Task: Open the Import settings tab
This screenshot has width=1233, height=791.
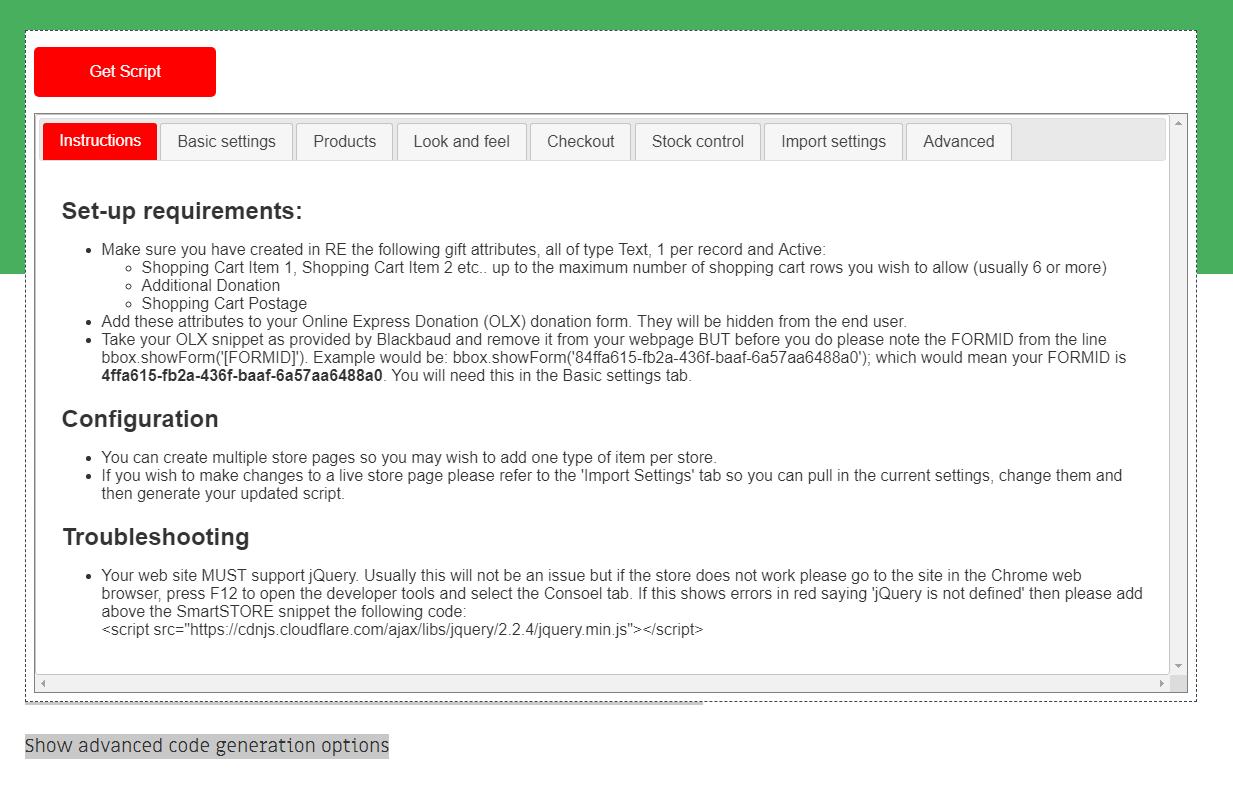Action: [x=834, y=142]
